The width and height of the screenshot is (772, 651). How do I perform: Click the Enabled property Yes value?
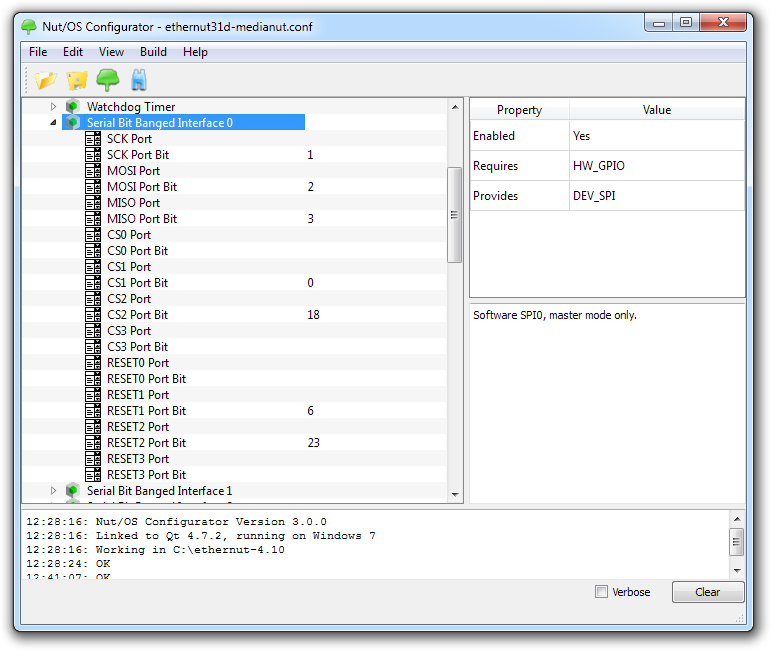tap(581, 136)
